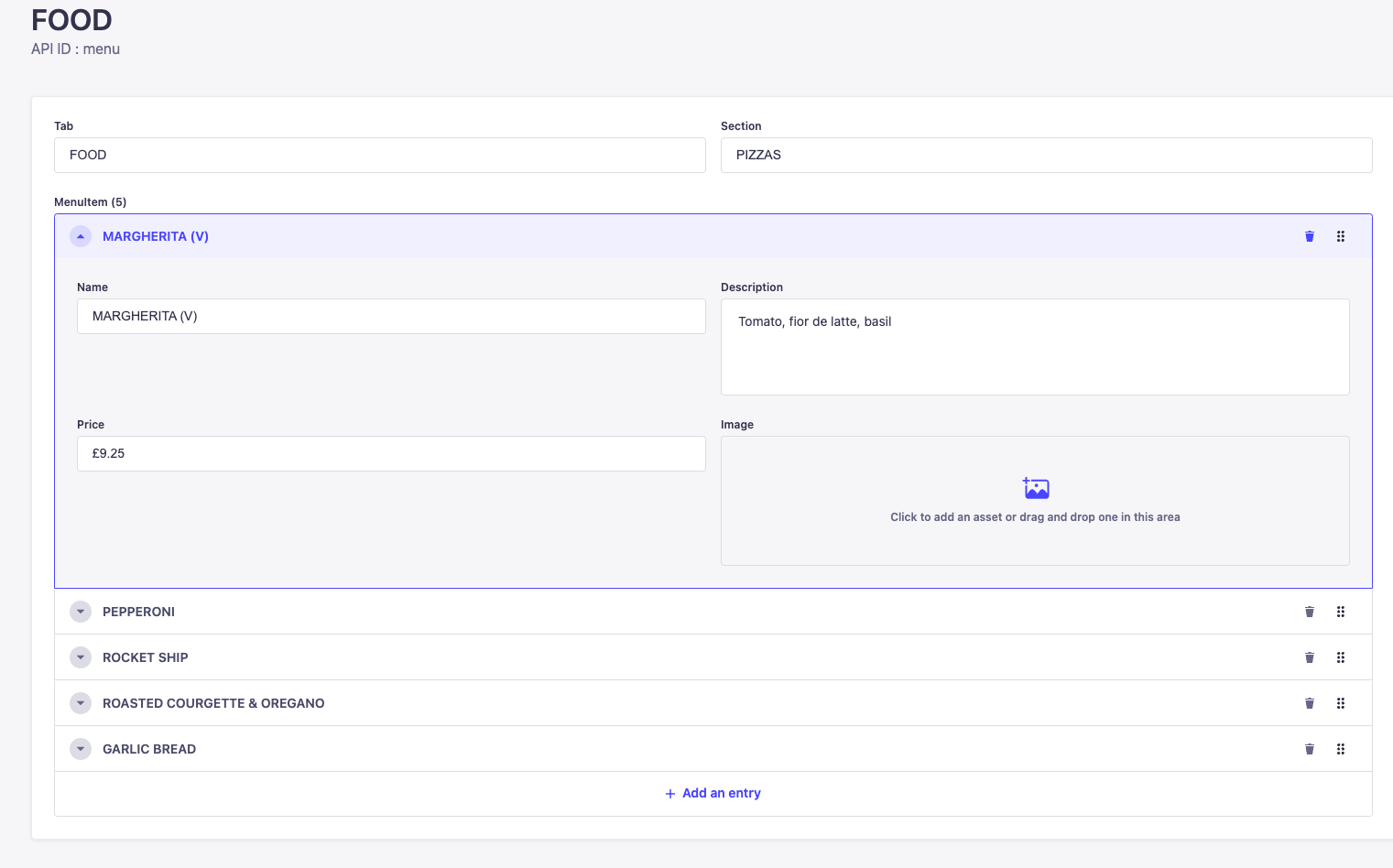Expand the ROASTED COURGETTE & OREGANO entry
Screen dimensions: 1393x868
point(81,703)
